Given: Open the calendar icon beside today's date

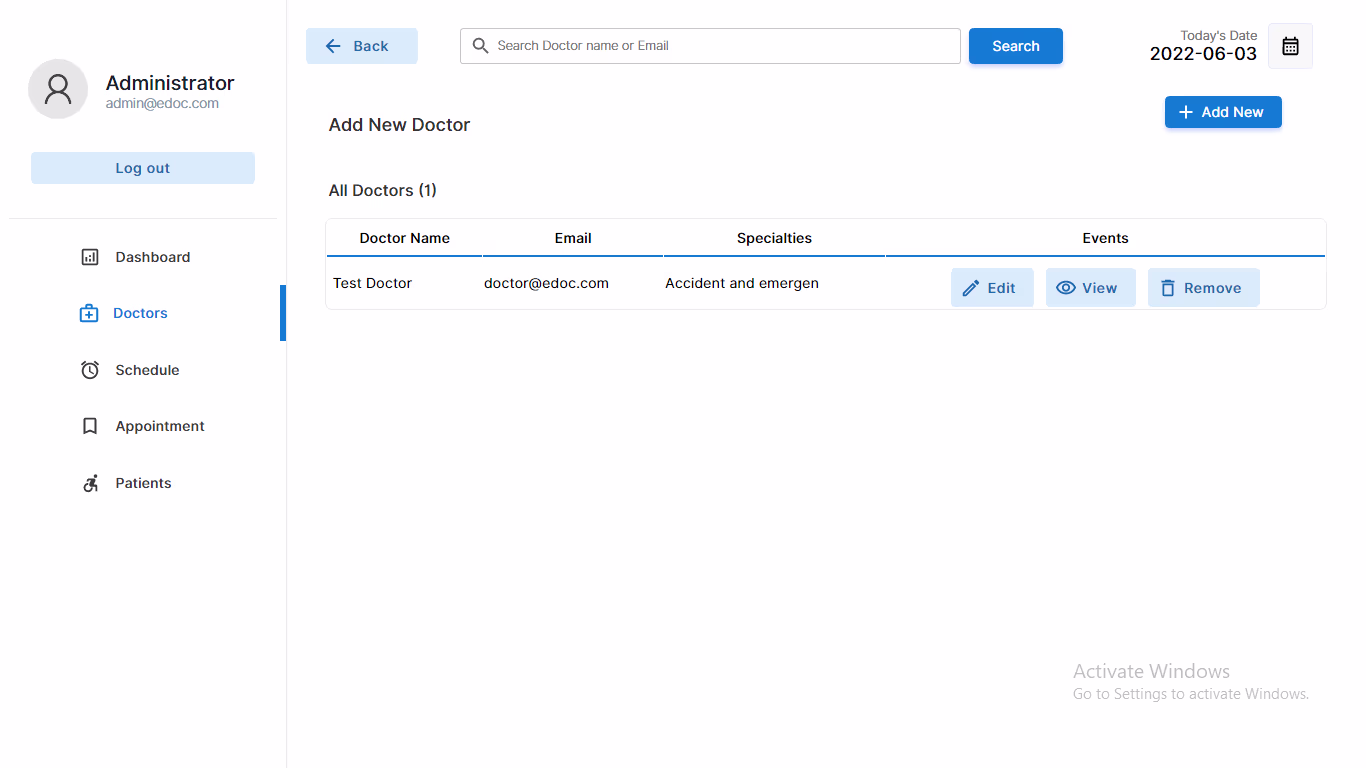Looking at the screenshot, I should pyautogui.click(x=1290, y=46).
